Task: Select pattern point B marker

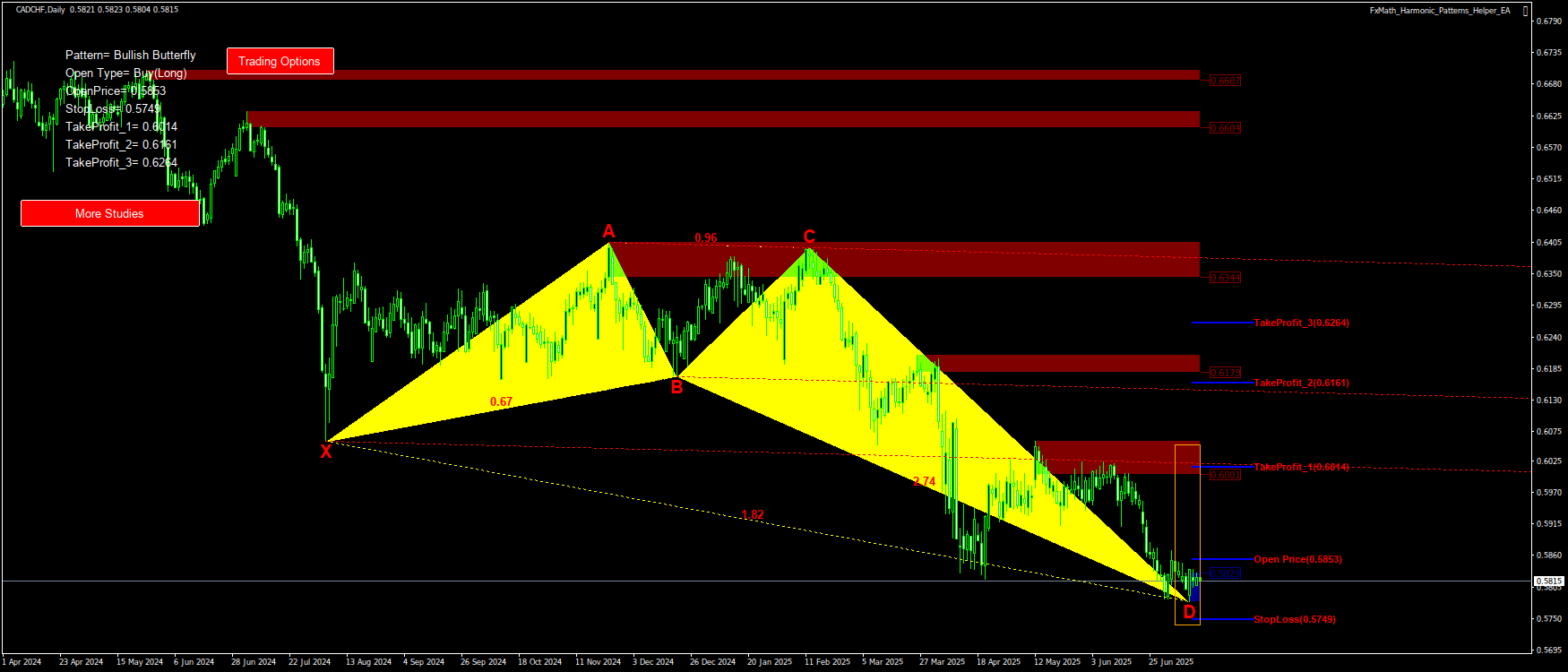Action: (676, 387)
